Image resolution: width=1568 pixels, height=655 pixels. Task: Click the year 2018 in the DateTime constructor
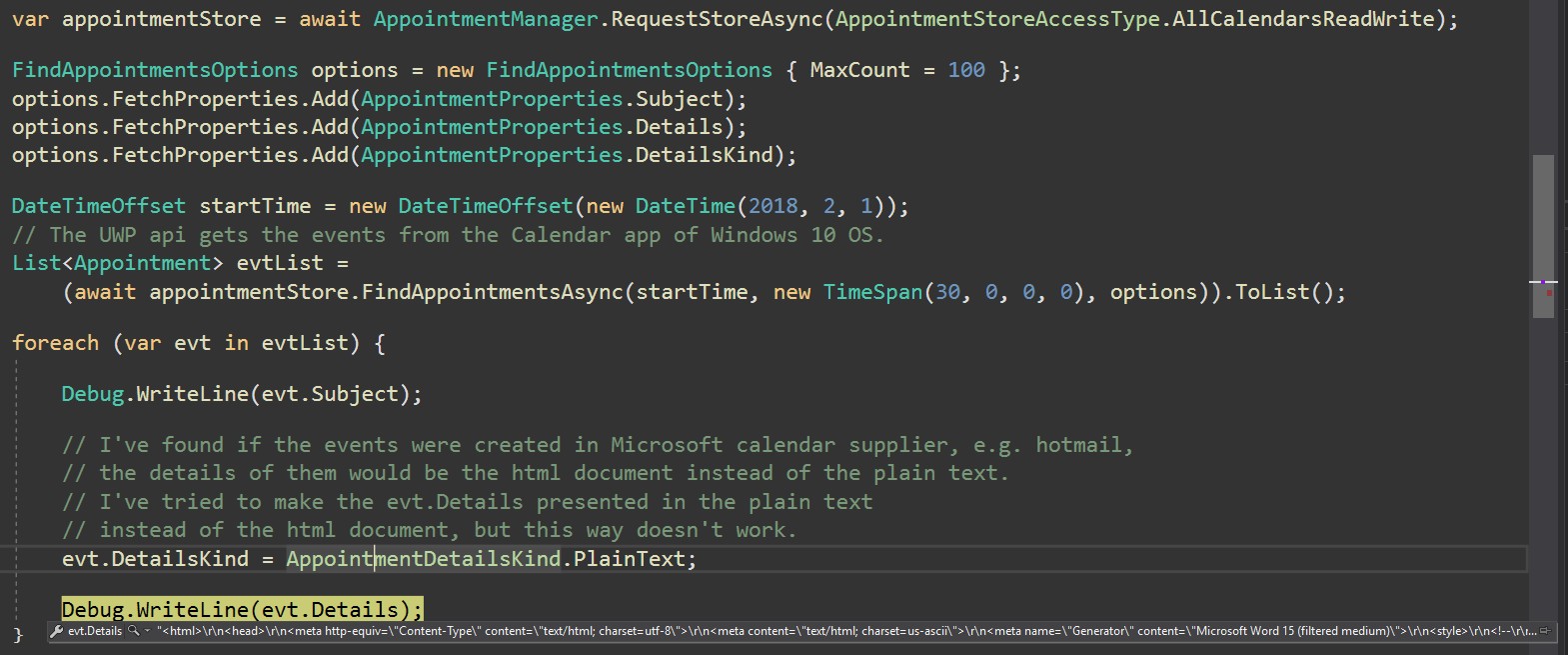[773, 206]
